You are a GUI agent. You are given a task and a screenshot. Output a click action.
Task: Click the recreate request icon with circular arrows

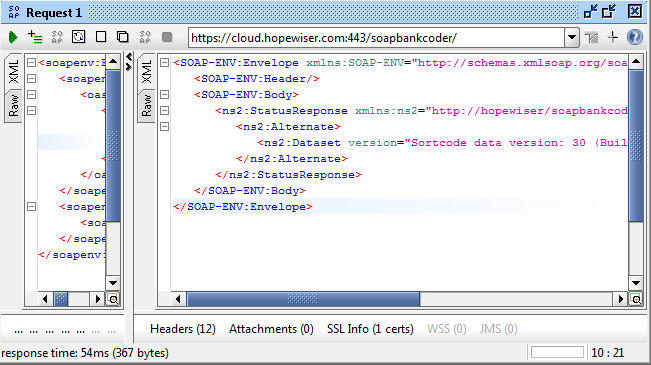78,37
